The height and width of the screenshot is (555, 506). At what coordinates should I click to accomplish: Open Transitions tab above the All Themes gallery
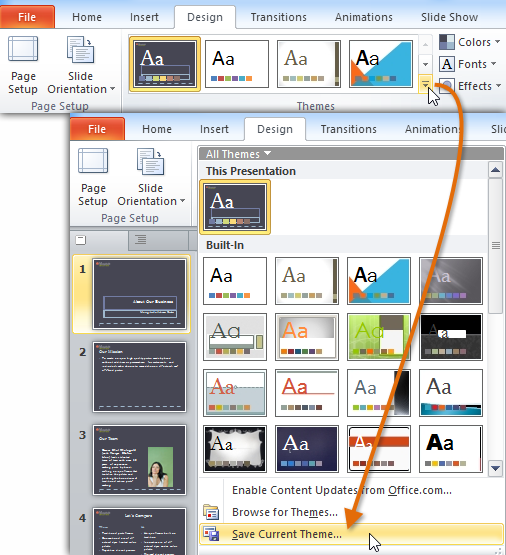[349, 129]
